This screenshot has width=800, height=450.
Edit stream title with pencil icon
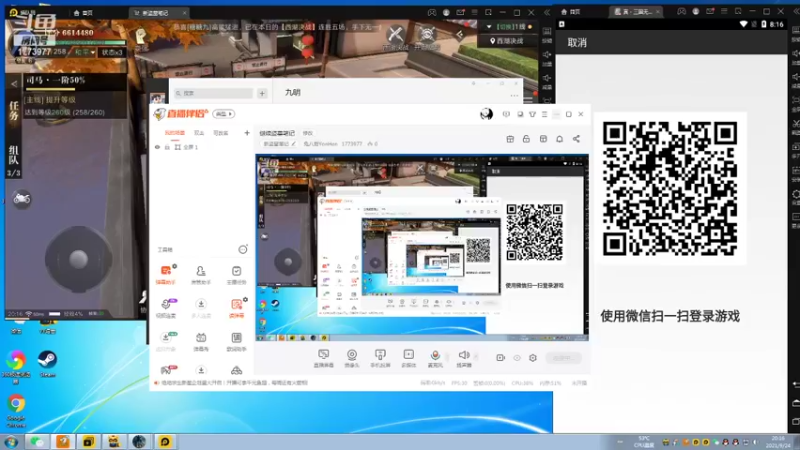pos(293,144)
